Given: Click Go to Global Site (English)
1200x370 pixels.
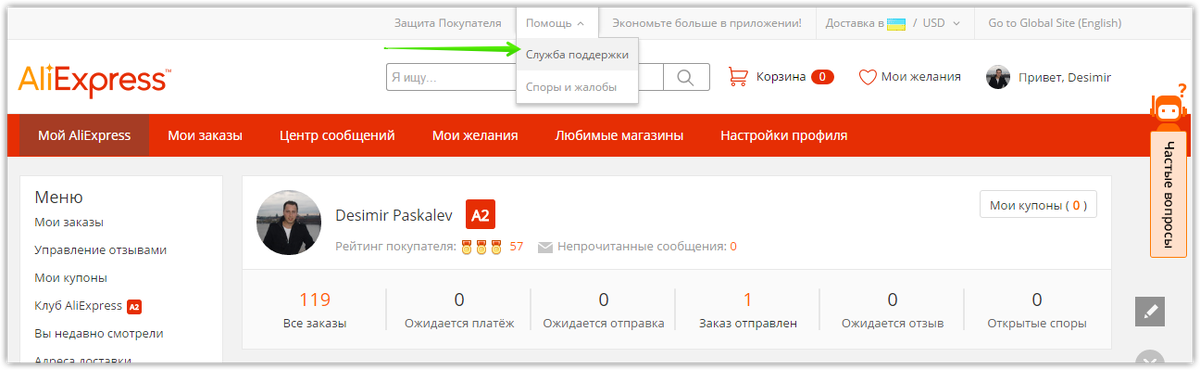Looking at the screenshot, I should [1054, 23].
